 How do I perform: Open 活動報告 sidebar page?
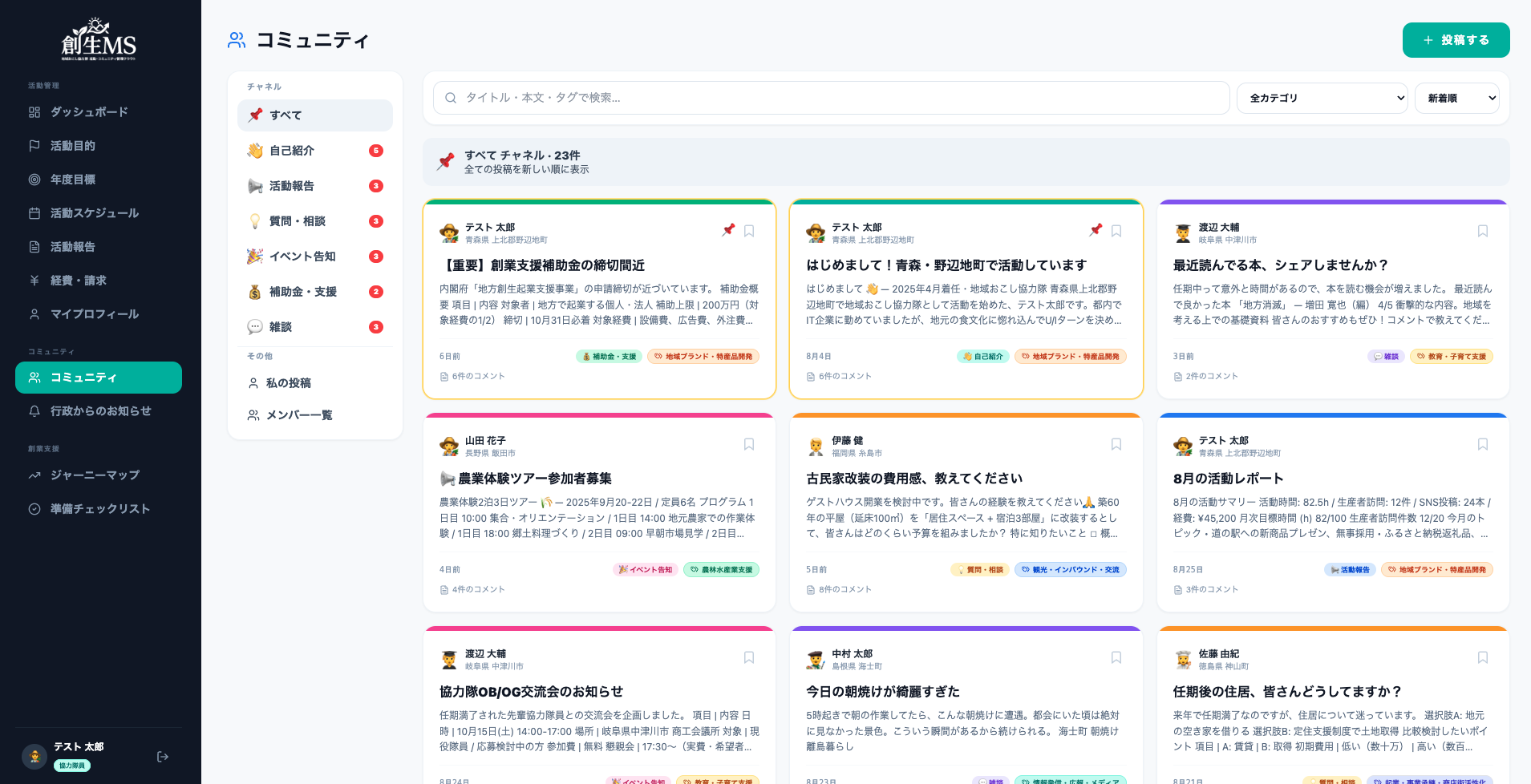click(99, 247)
